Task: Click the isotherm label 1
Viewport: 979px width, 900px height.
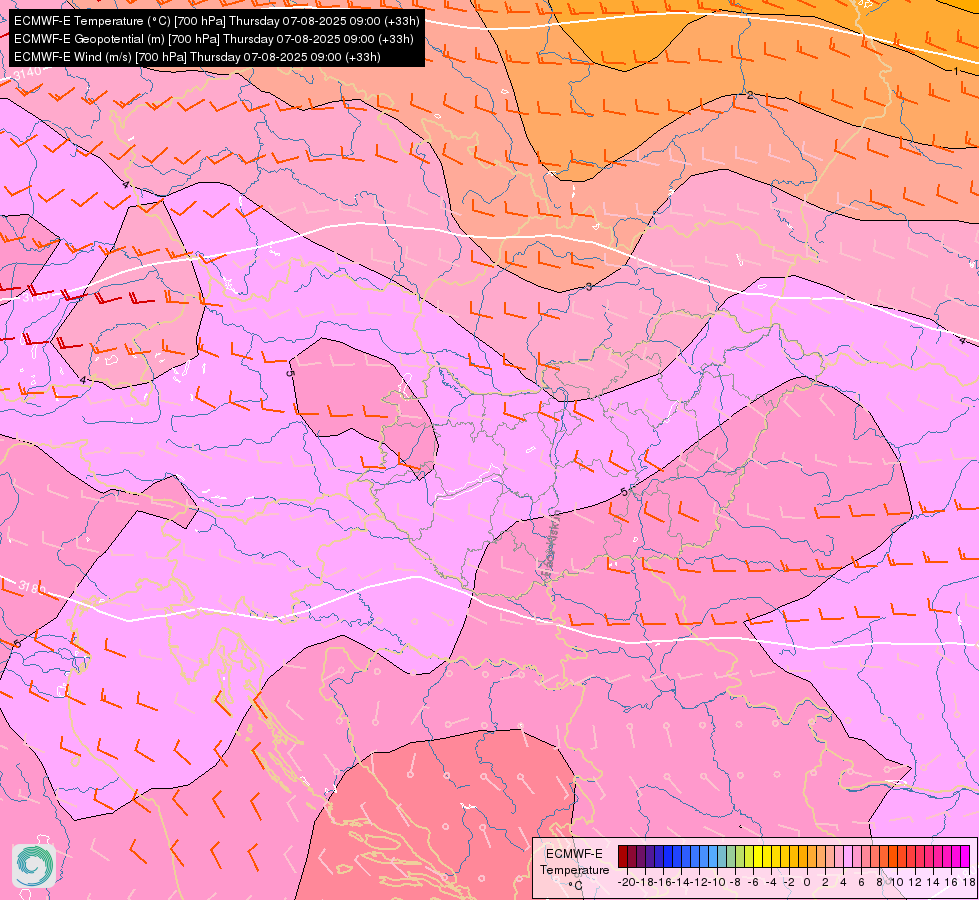Action: [x=956, y=71]
